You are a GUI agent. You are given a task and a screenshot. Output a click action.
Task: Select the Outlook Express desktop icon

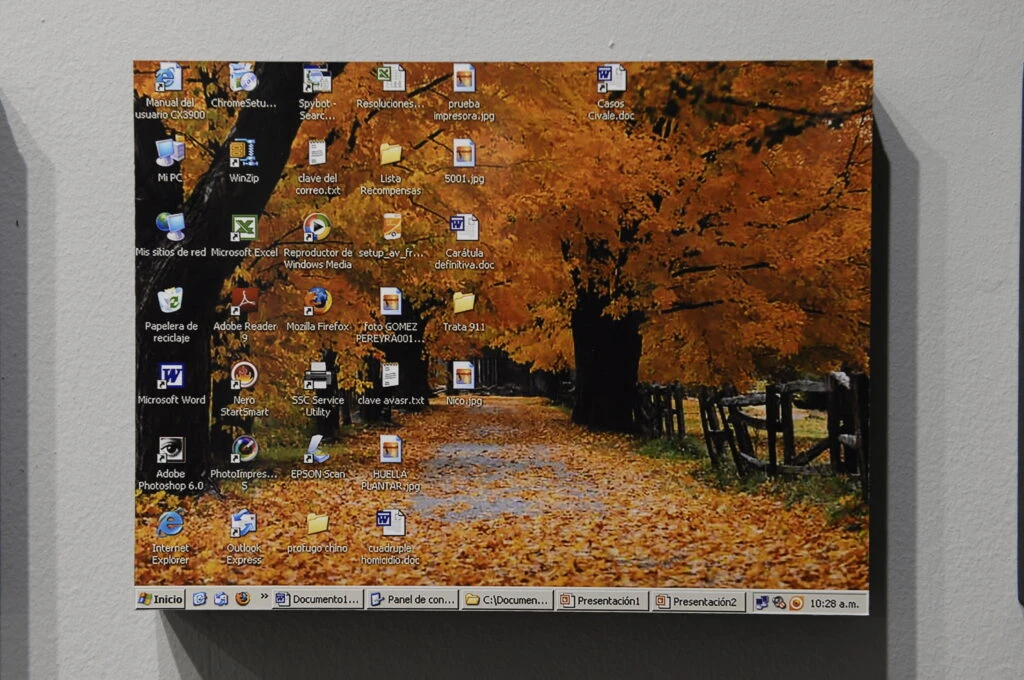pyautogui.click(x=243, y=523)
